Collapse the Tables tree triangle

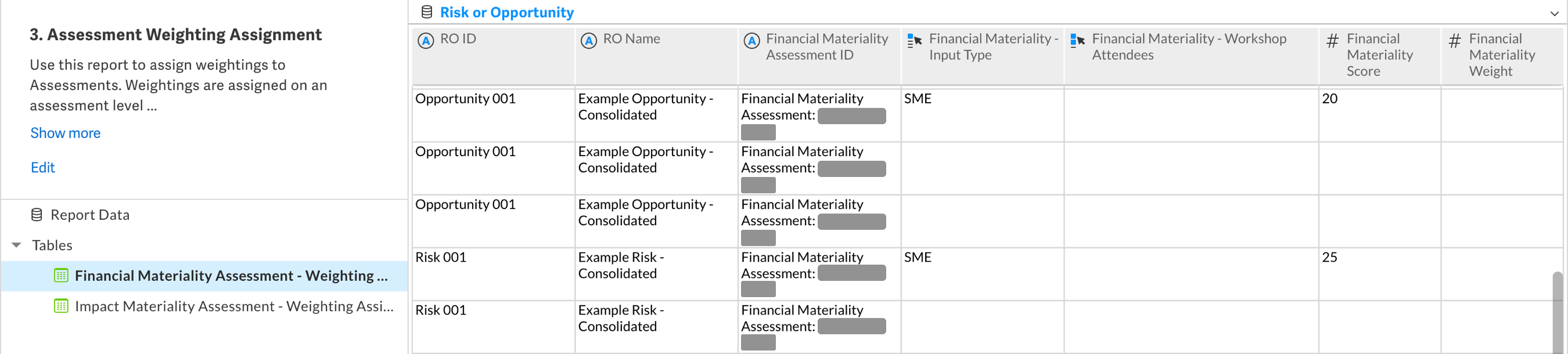pos(16,245)
